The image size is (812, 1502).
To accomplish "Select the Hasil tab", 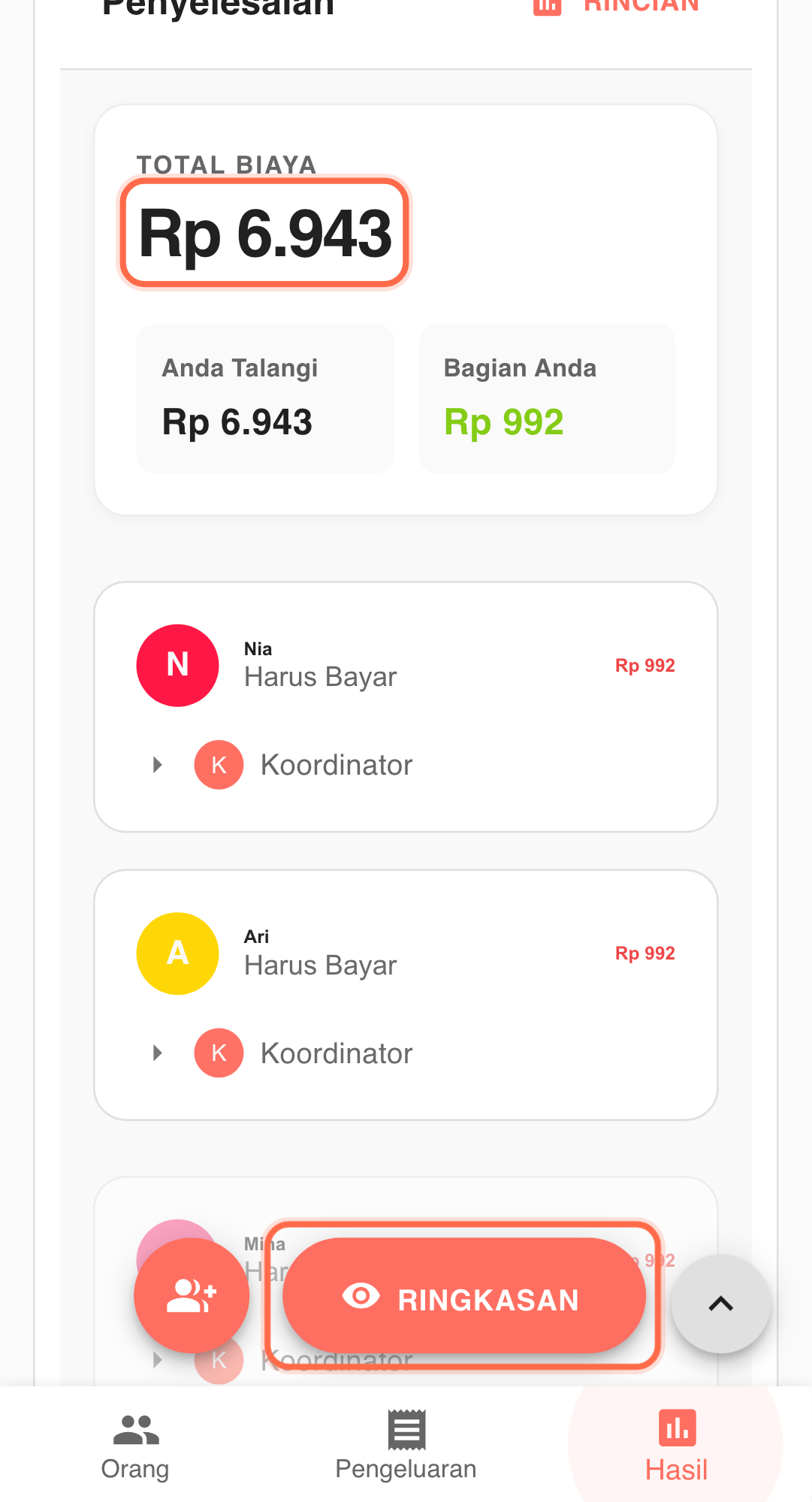I will click(x=676, y=1446).
